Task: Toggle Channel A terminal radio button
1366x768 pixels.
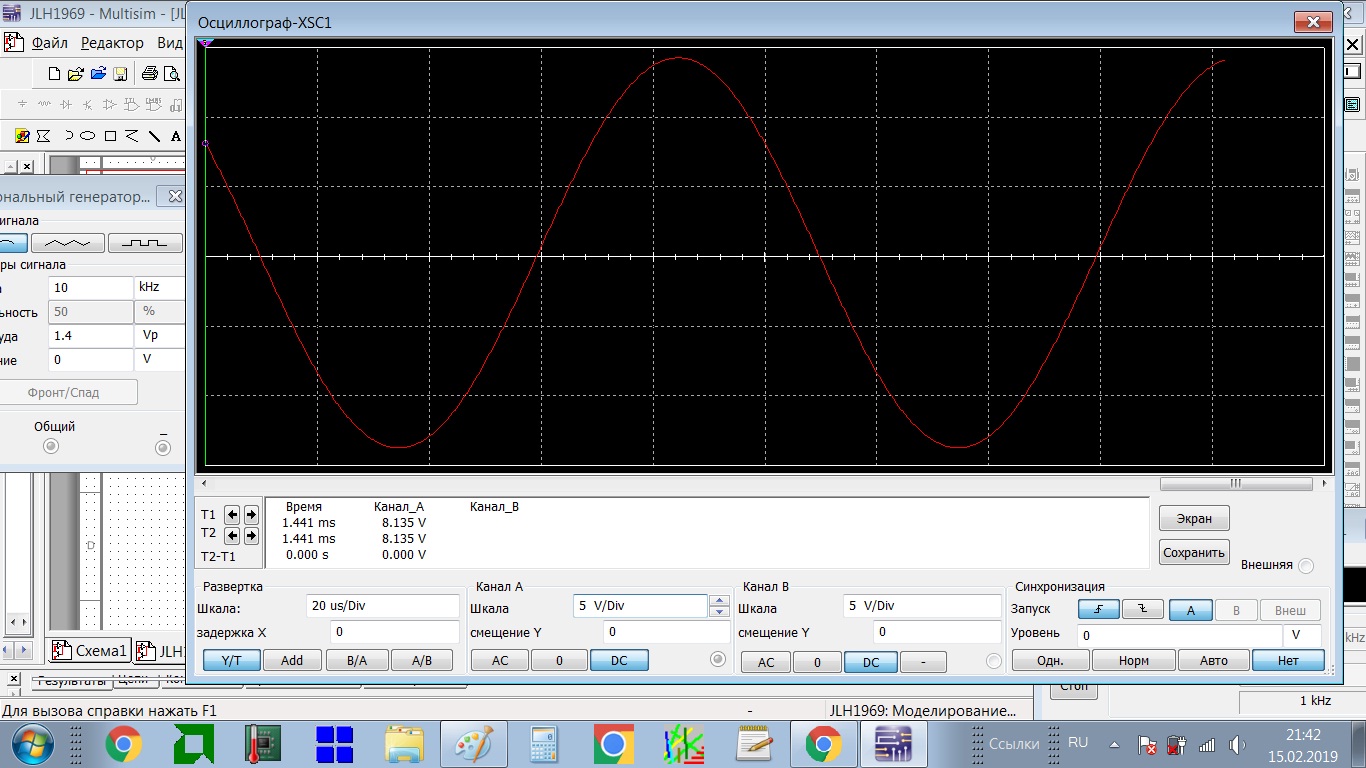Action: [717, 659]
